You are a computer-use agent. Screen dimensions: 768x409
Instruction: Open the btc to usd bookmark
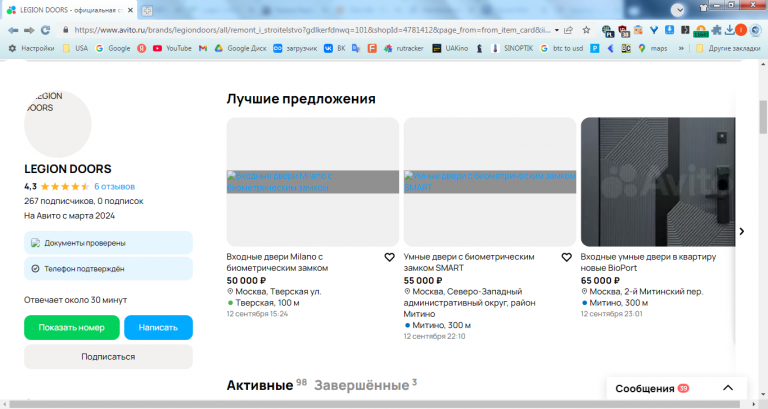point(562,48)
